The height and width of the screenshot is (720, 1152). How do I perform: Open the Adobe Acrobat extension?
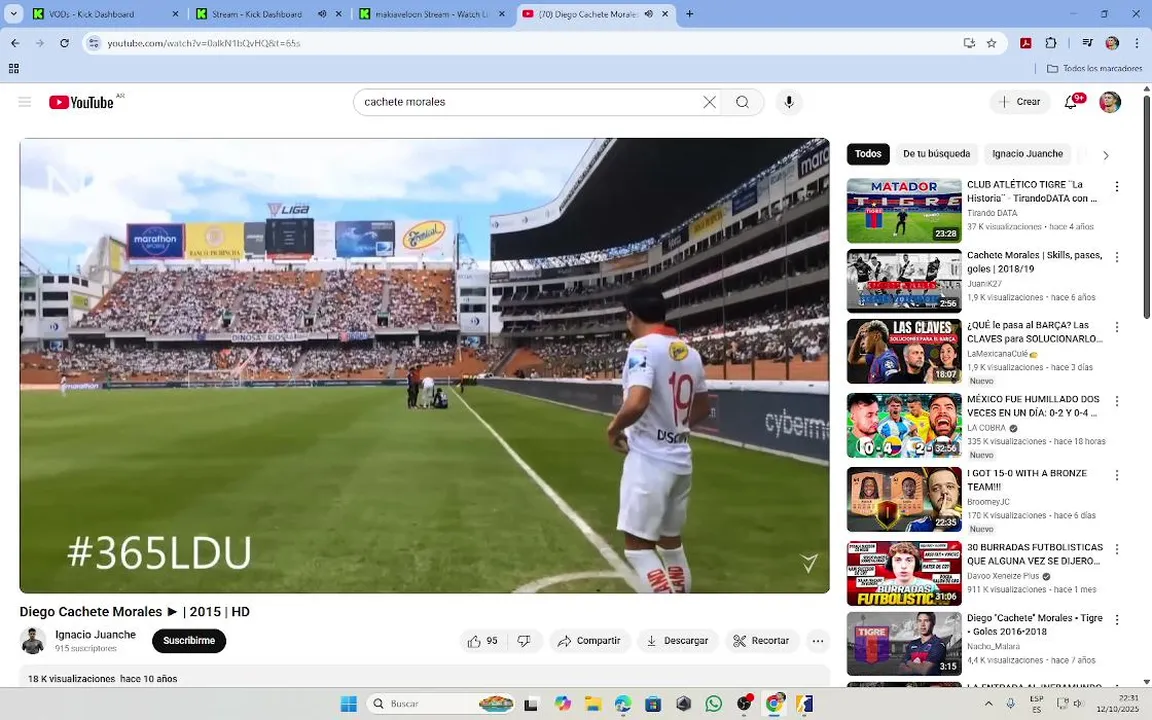pyautogui.click(x=1026, y=43)
